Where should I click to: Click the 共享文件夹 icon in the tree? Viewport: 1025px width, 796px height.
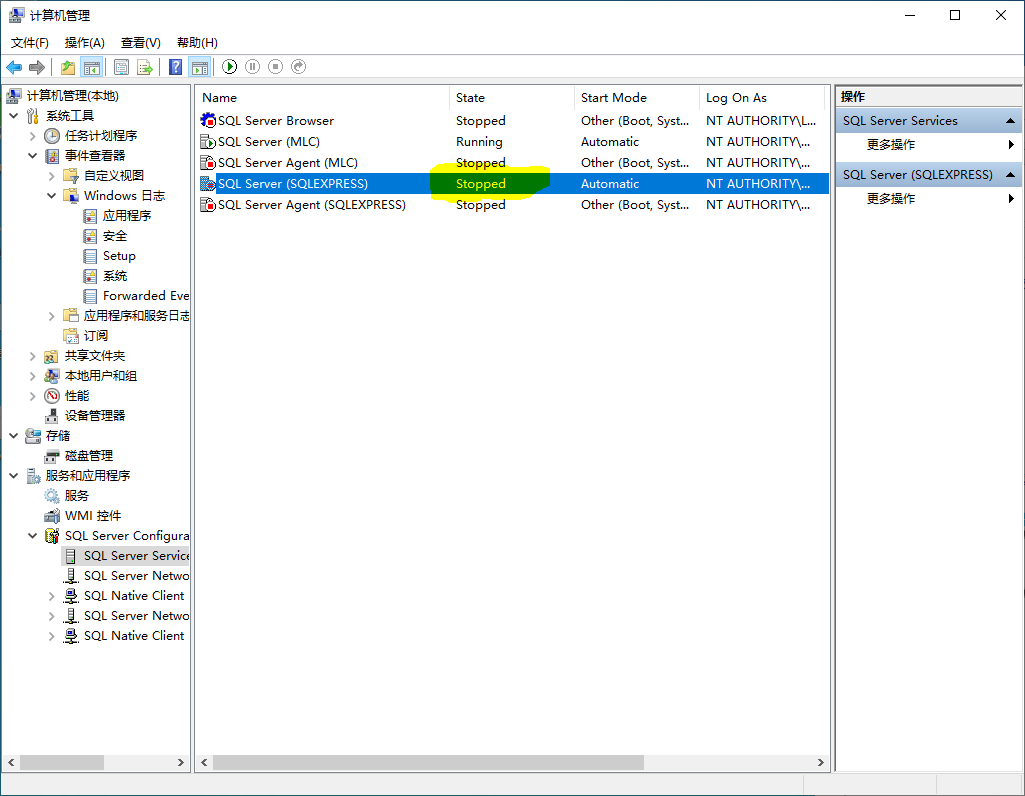tap(52, 356)
